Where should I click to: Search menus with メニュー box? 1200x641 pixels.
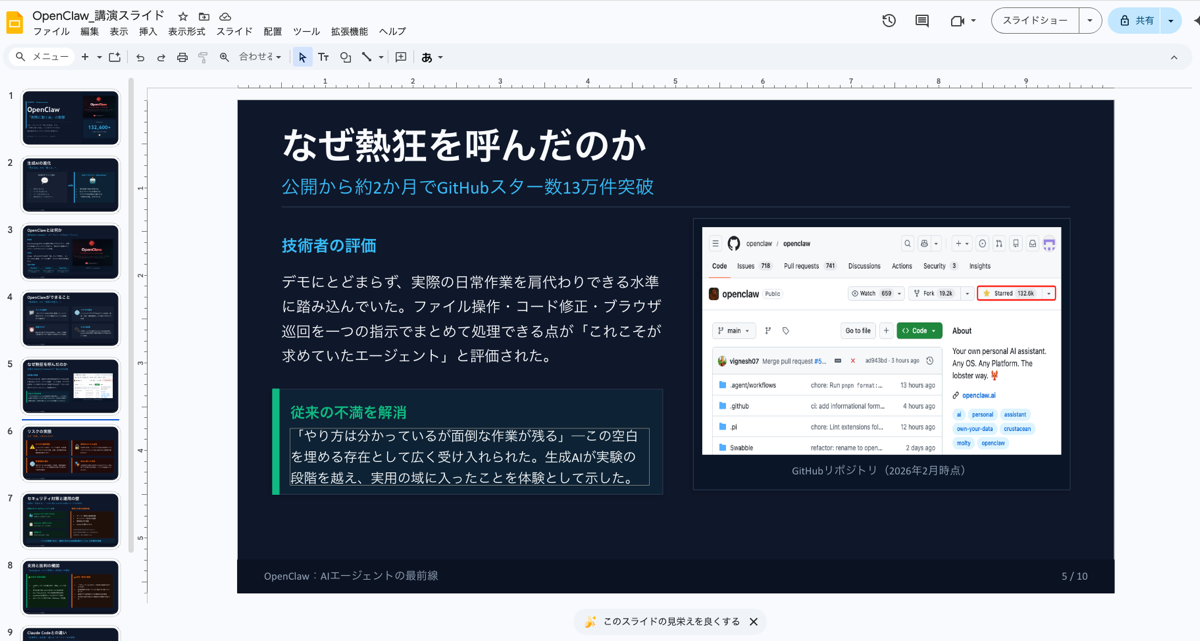tap(42, 57)
